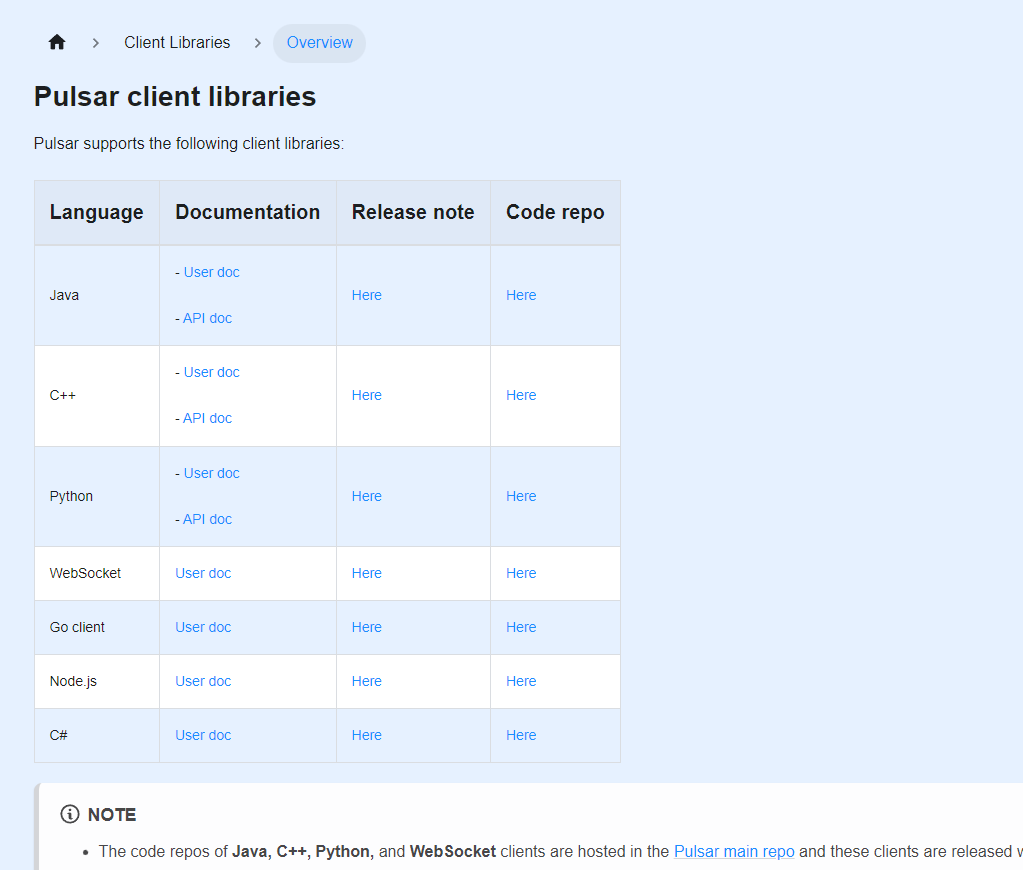This screenshot has width=1023, height=870.
Task: Click the NOTE label text
Action: 112,815
